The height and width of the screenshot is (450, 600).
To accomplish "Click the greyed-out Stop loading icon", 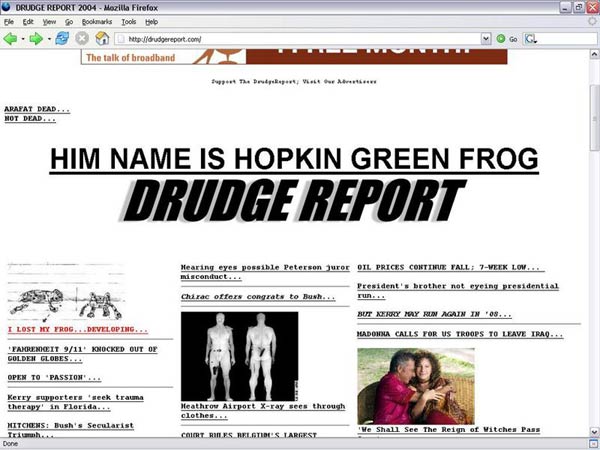I will coord(82,38).
